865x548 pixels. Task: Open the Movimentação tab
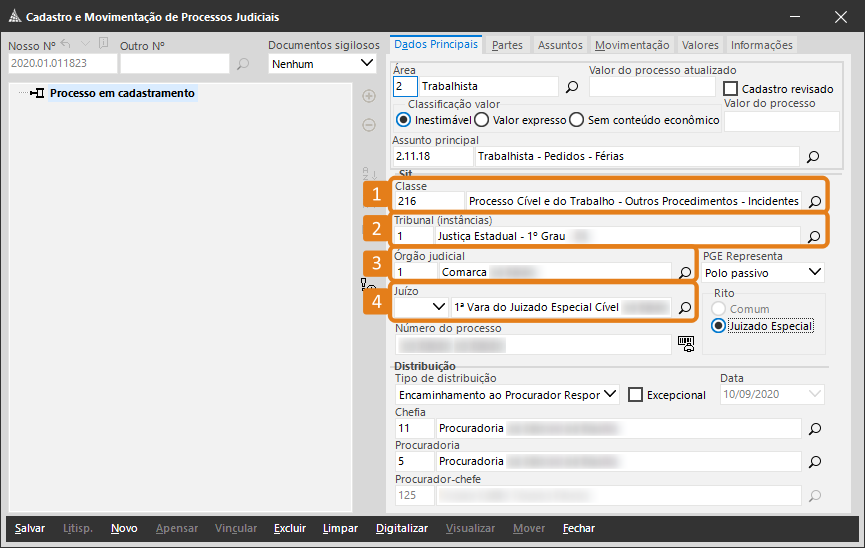pyautogui.click(x=632, y=45)
